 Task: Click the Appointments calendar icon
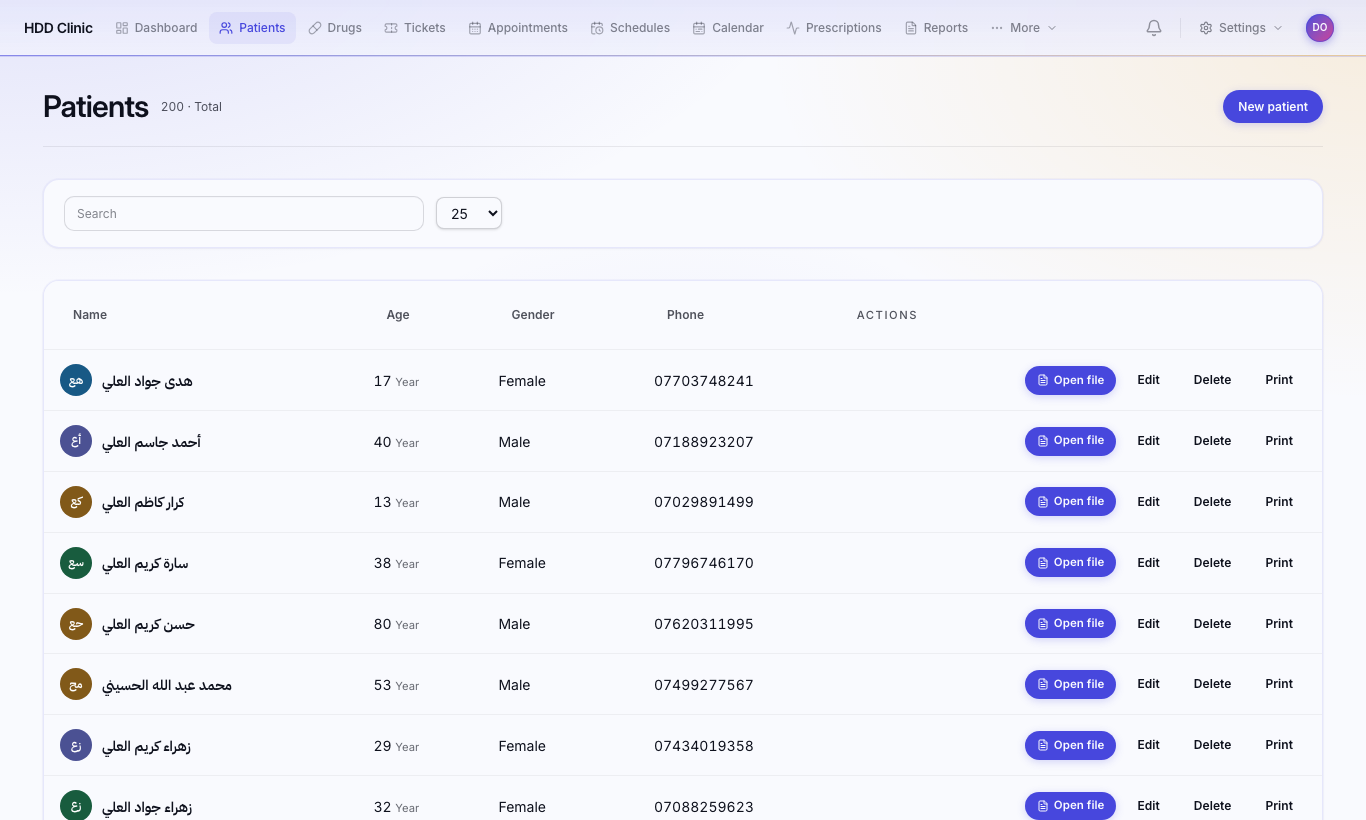(x=475, y=28)
